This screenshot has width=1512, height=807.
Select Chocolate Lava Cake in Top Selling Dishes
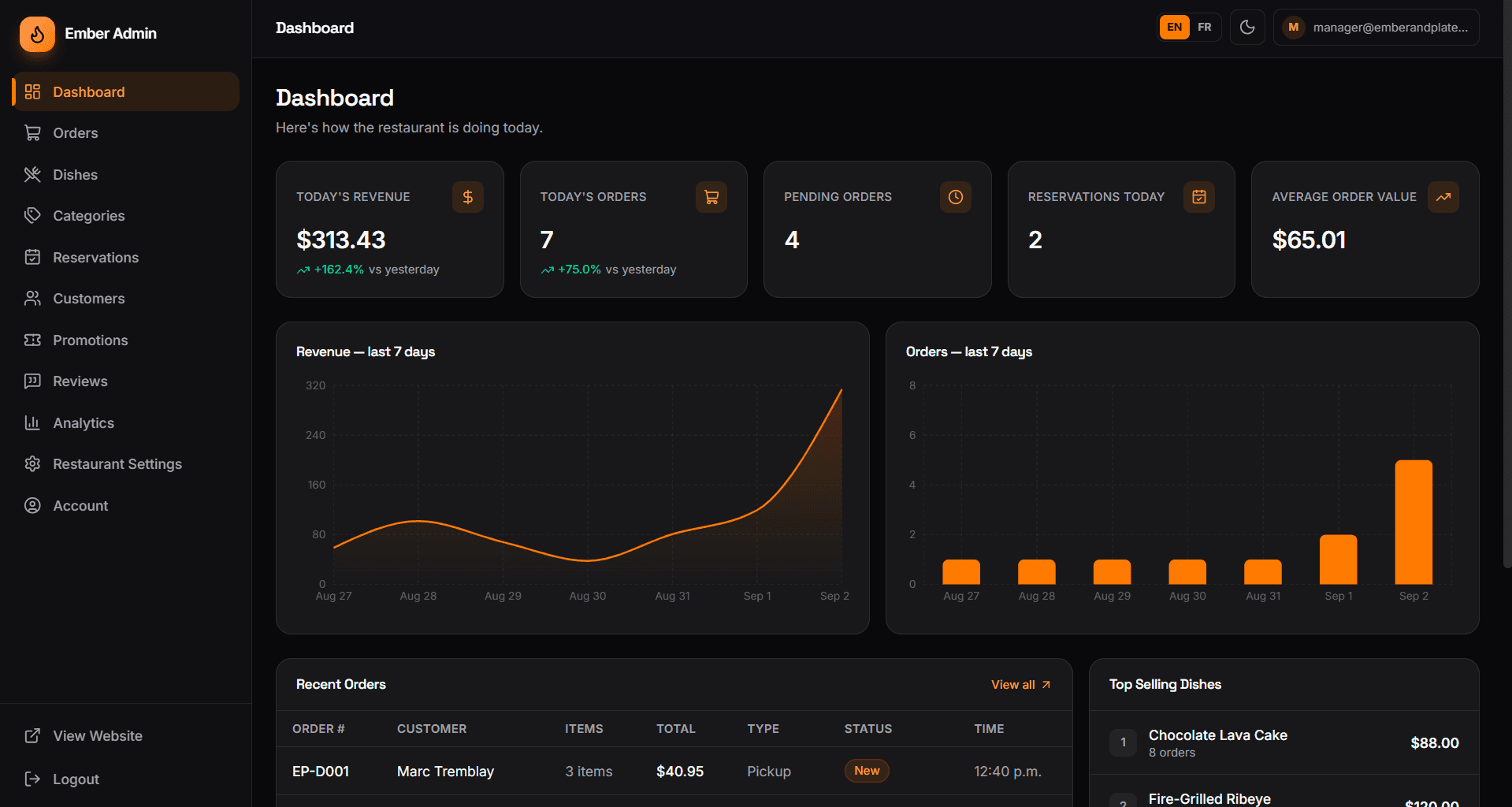[x=1284, y=742]
